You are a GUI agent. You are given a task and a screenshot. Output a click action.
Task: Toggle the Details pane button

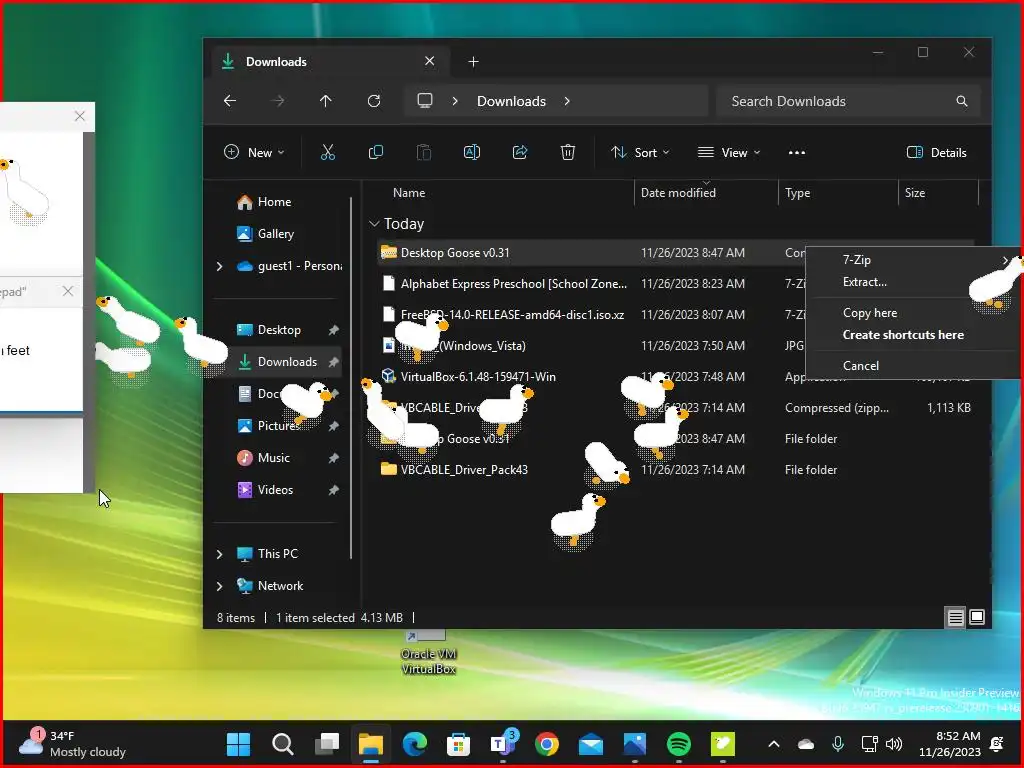coord(936,153)
